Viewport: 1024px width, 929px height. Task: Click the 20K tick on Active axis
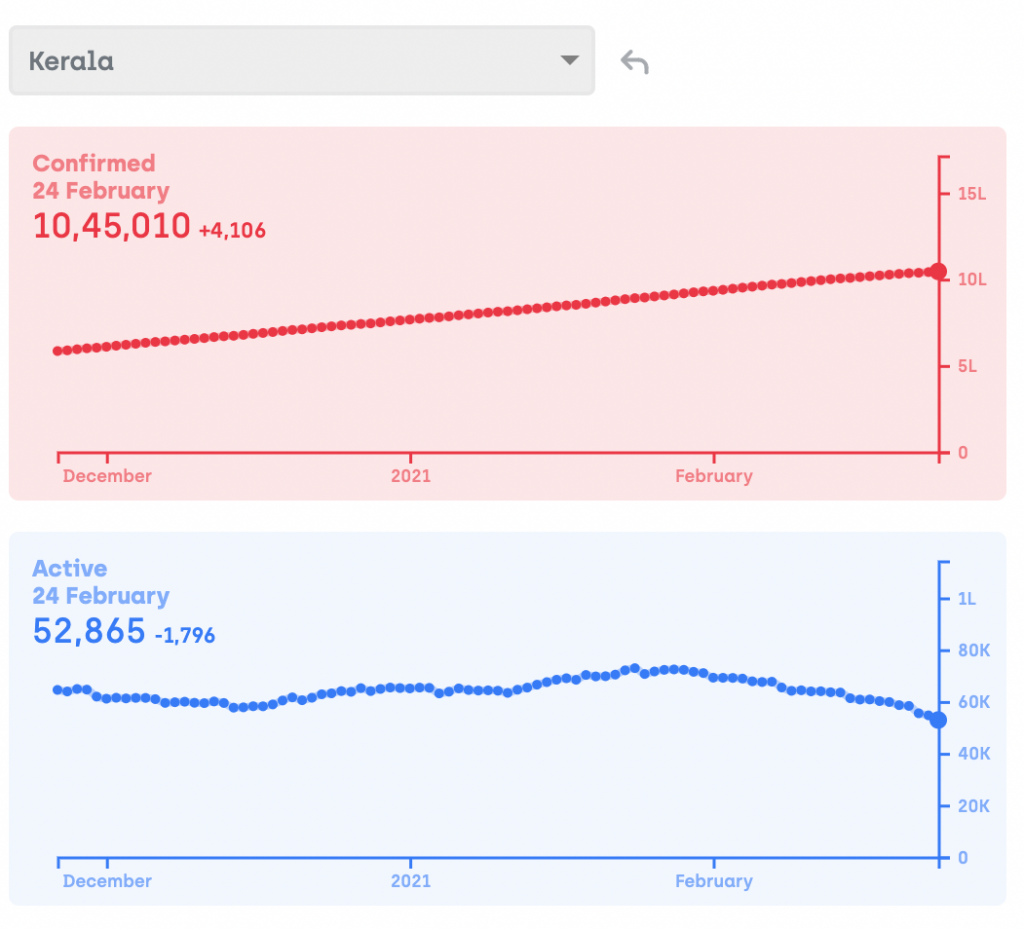(x=973, y=806)
